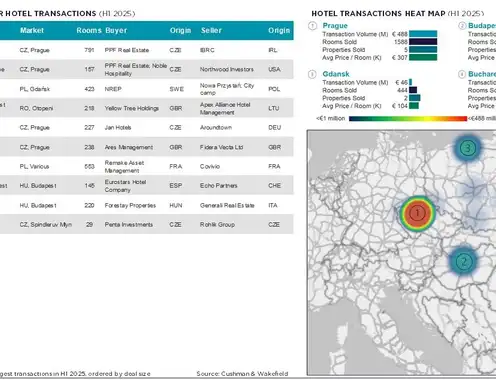The width and height of the screenshot is (496, 380).
Task: Click buyer 'Ares Management'
Action: pos(129,147)
